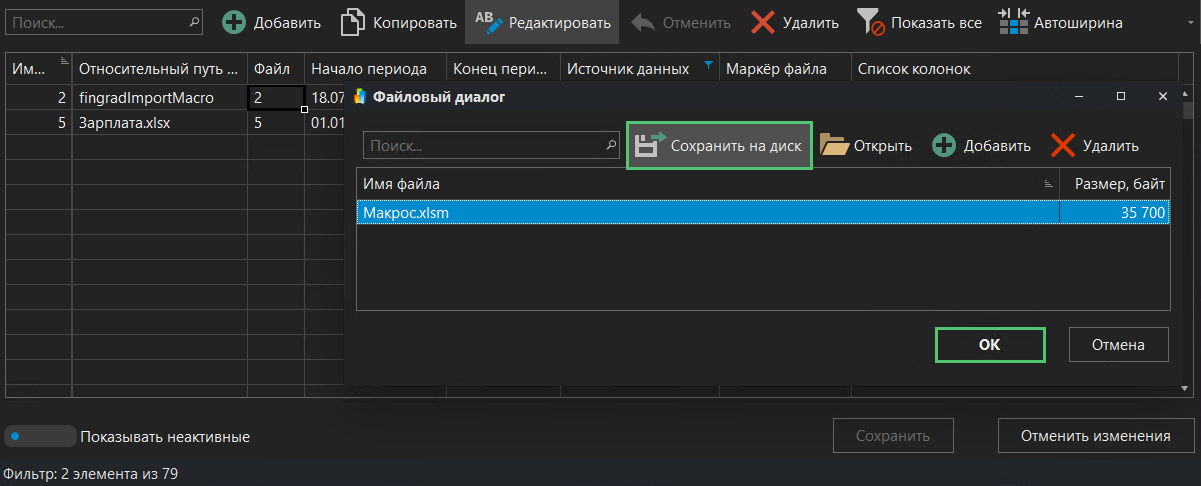
Task: Click the Редактировать toolbar button
Action: [542, 22]
